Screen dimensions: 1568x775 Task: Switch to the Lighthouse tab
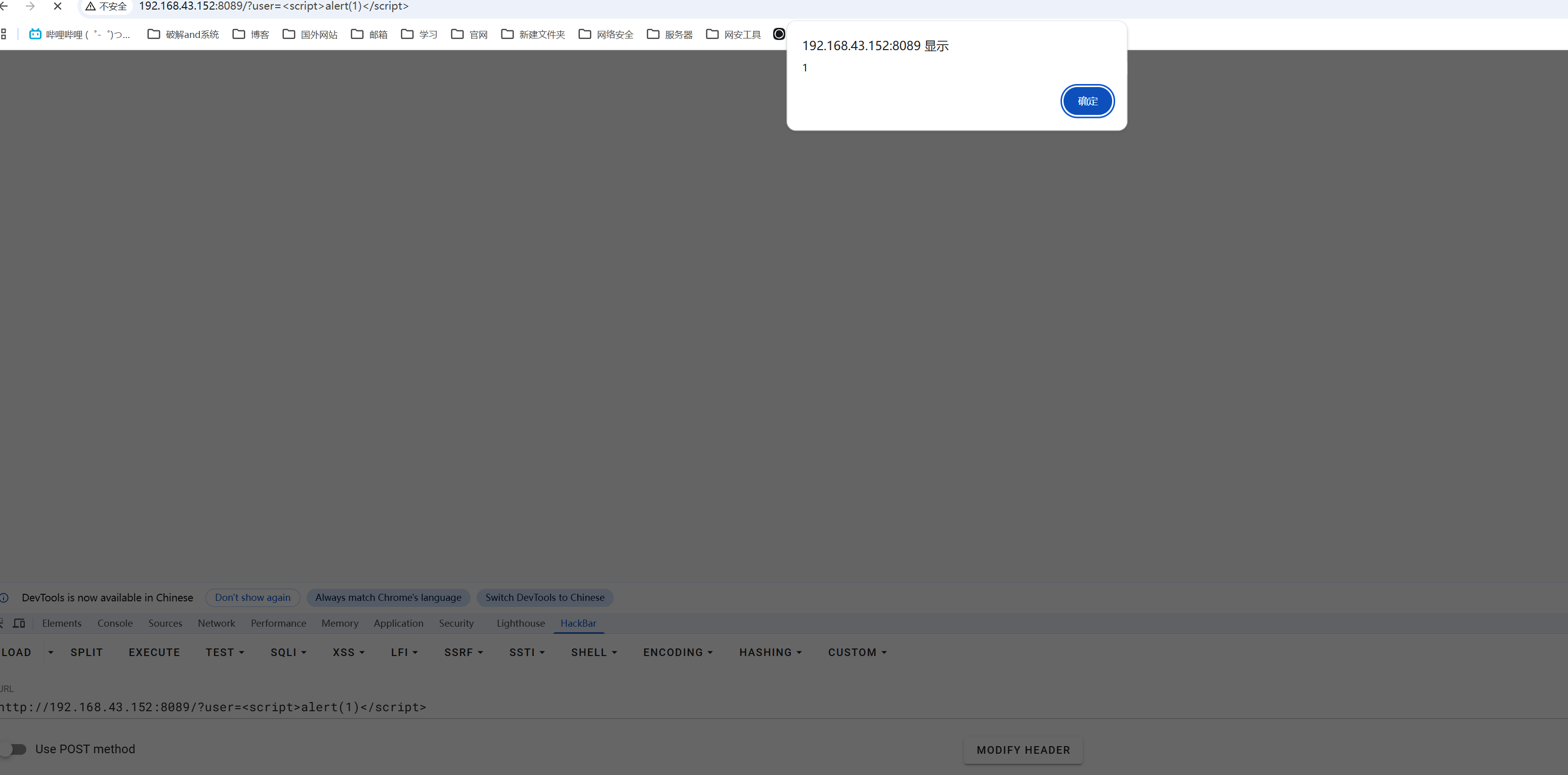click(x=521, y=623)
